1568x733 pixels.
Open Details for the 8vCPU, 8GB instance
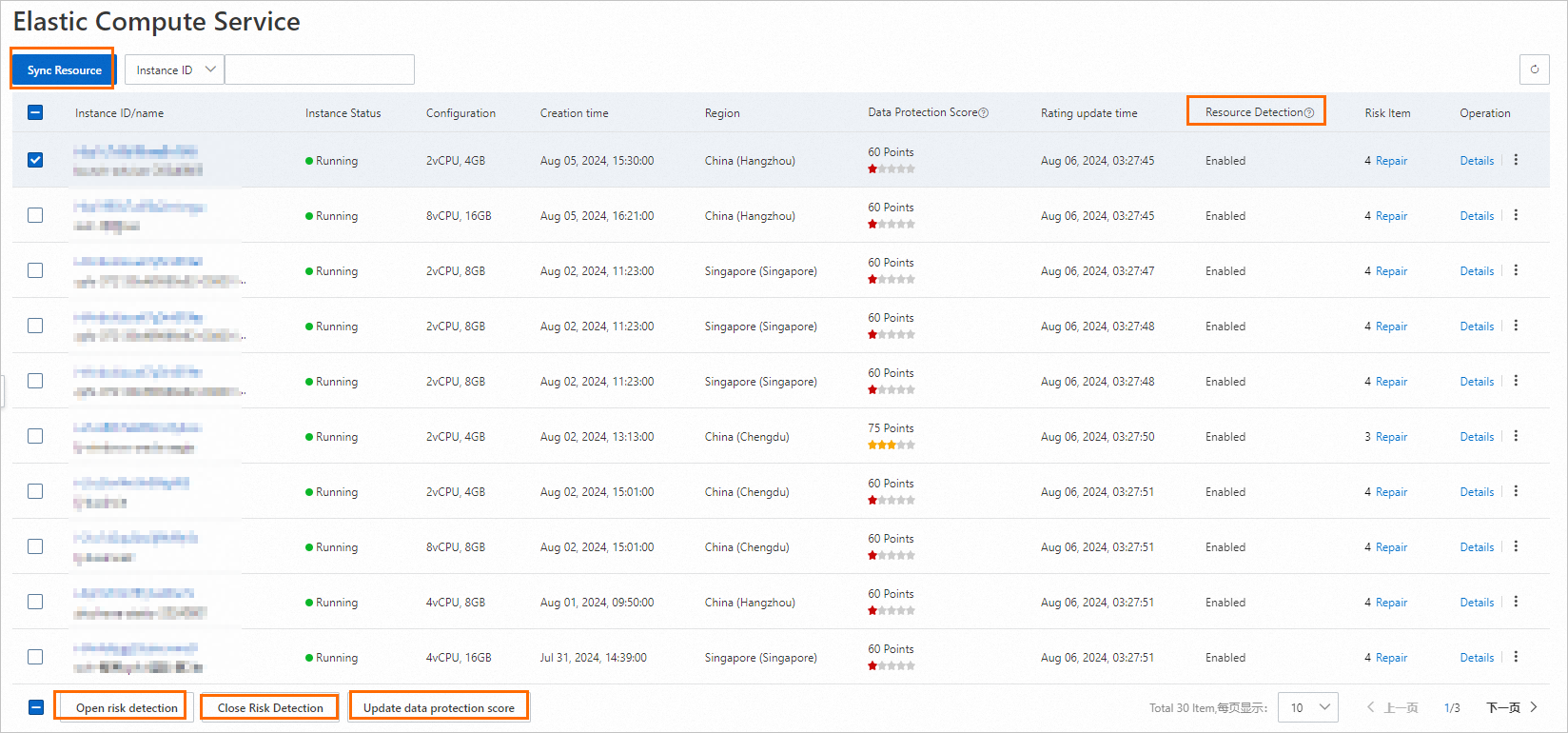point(1477,547)
